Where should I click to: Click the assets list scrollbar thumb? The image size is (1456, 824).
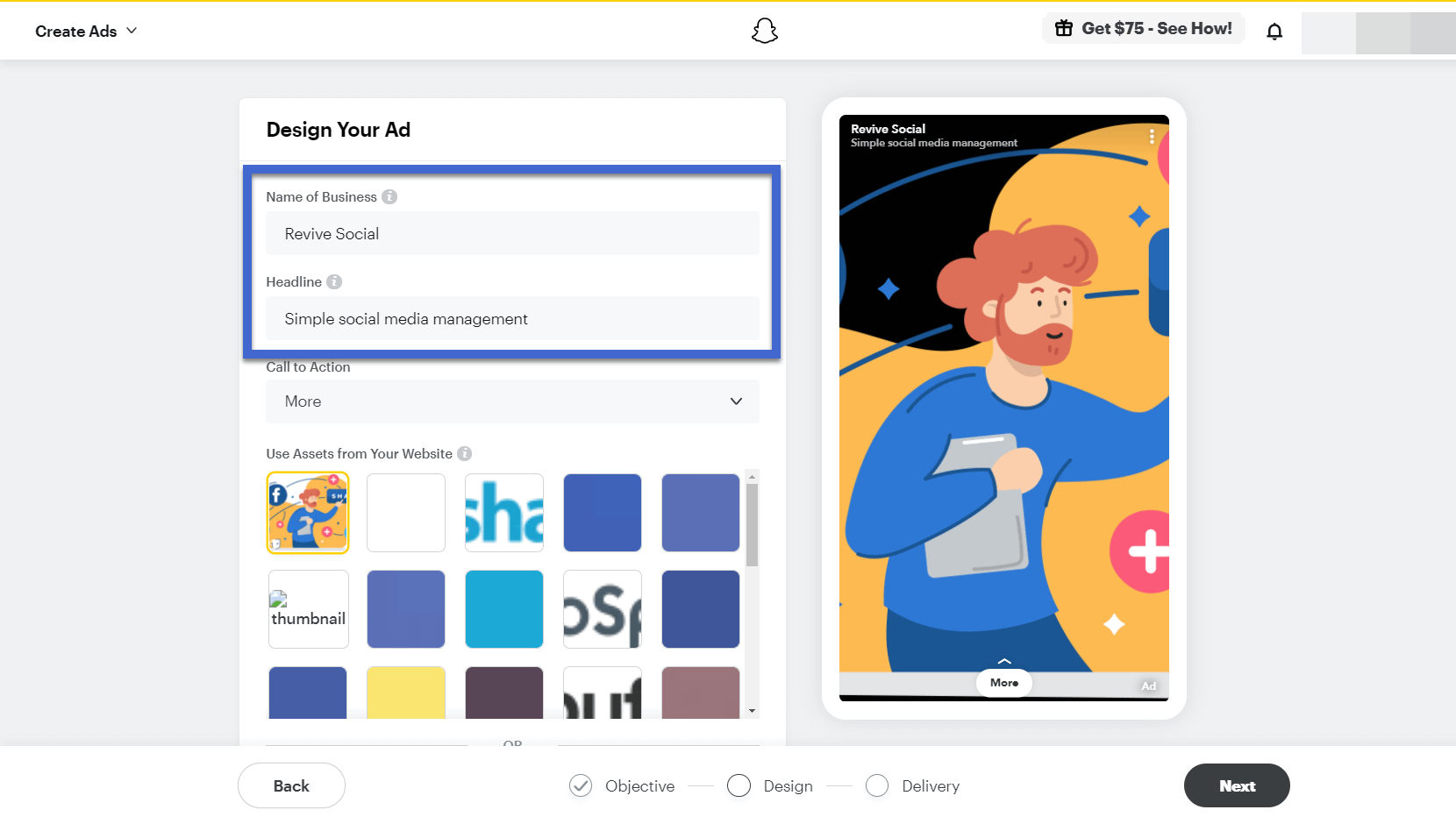(752, 525)
